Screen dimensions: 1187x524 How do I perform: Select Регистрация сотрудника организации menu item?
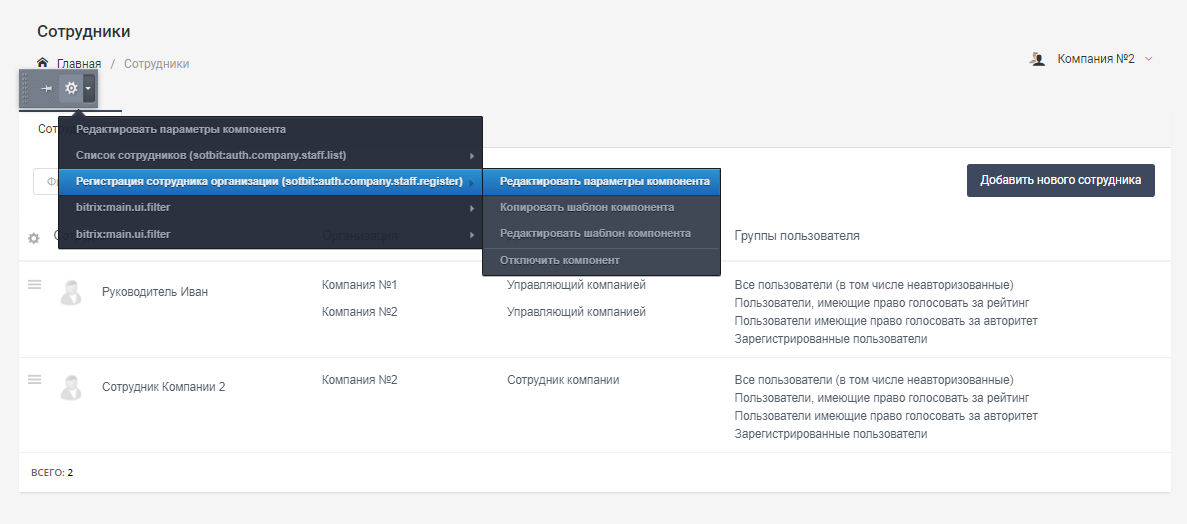[270, 182]
